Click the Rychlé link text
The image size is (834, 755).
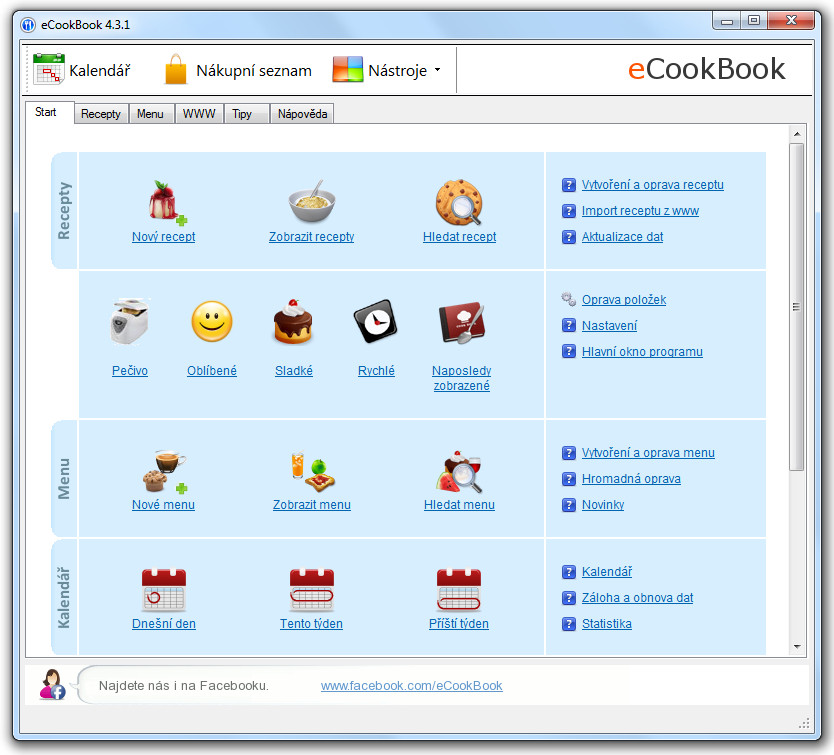pos(376,371)
